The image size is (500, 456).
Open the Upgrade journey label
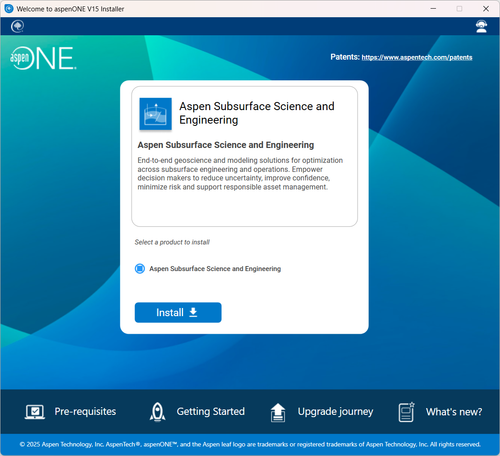(x=335, y=412)
